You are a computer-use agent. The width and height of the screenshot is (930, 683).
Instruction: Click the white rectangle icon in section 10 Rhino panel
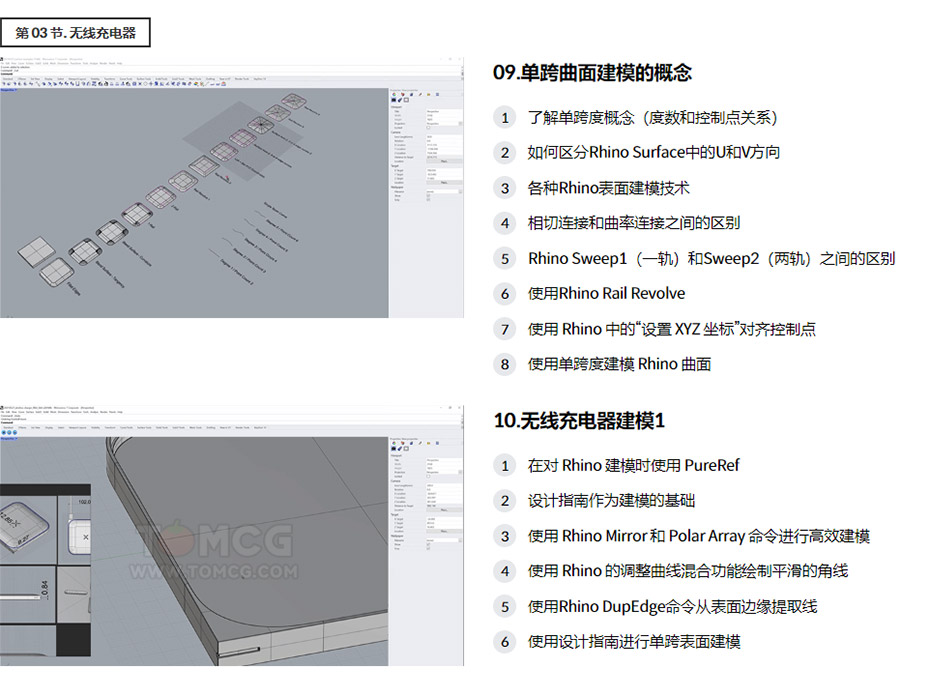pos(406,449)
